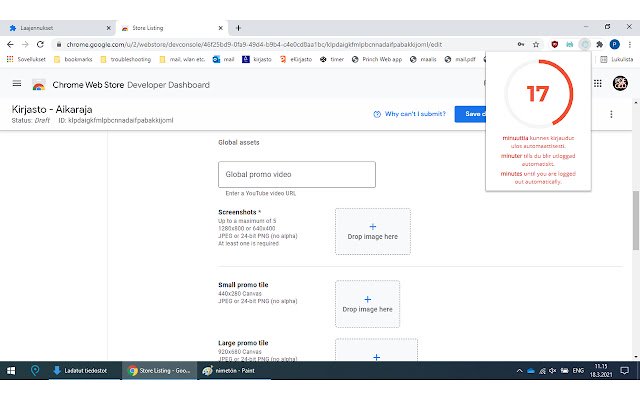
Task: Click the blue Save draft button
Action: pyautogui.click(x=470, y=114)
